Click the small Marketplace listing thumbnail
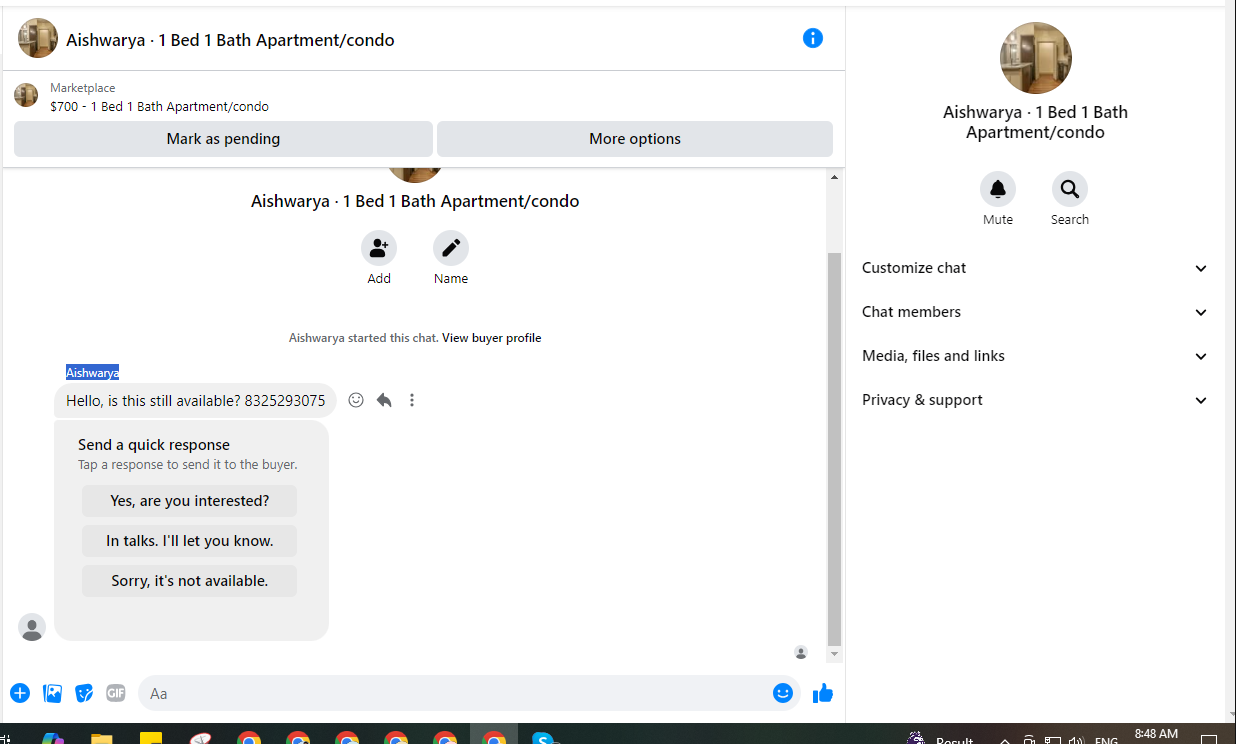This screenshot has height=744, width=1236. point(26,96)
